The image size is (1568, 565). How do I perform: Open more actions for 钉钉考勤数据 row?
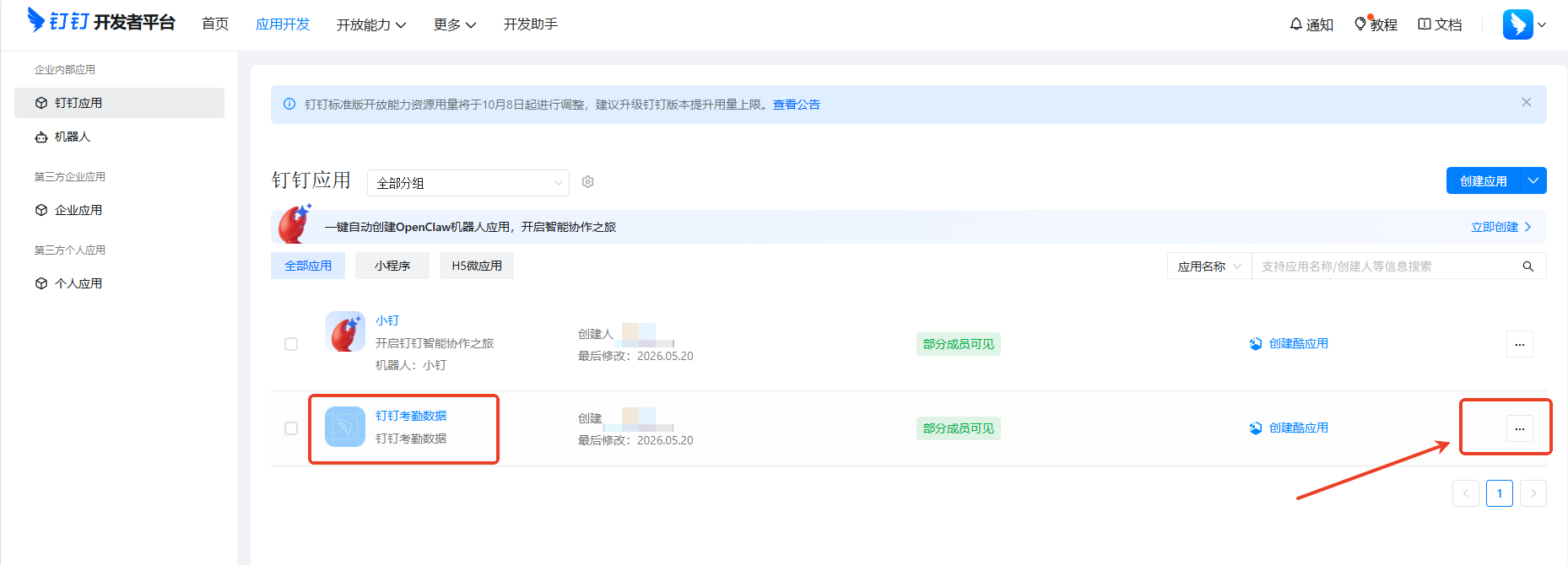click(x=1519, y=428)
